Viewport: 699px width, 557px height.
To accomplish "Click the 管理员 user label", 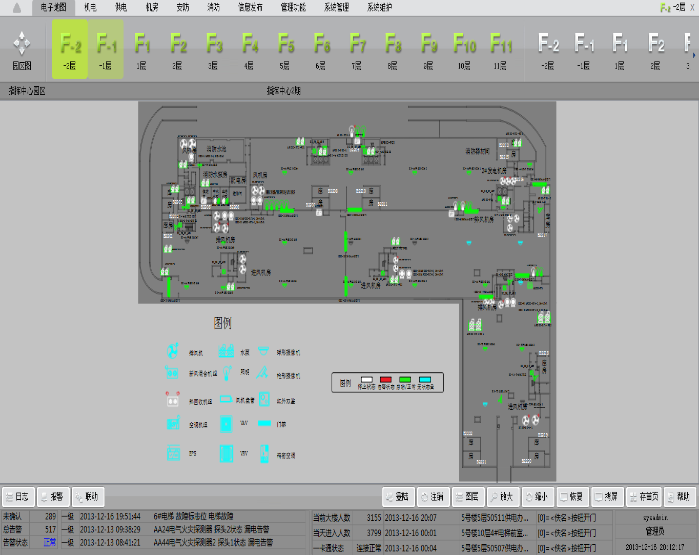I will point(654,531).
